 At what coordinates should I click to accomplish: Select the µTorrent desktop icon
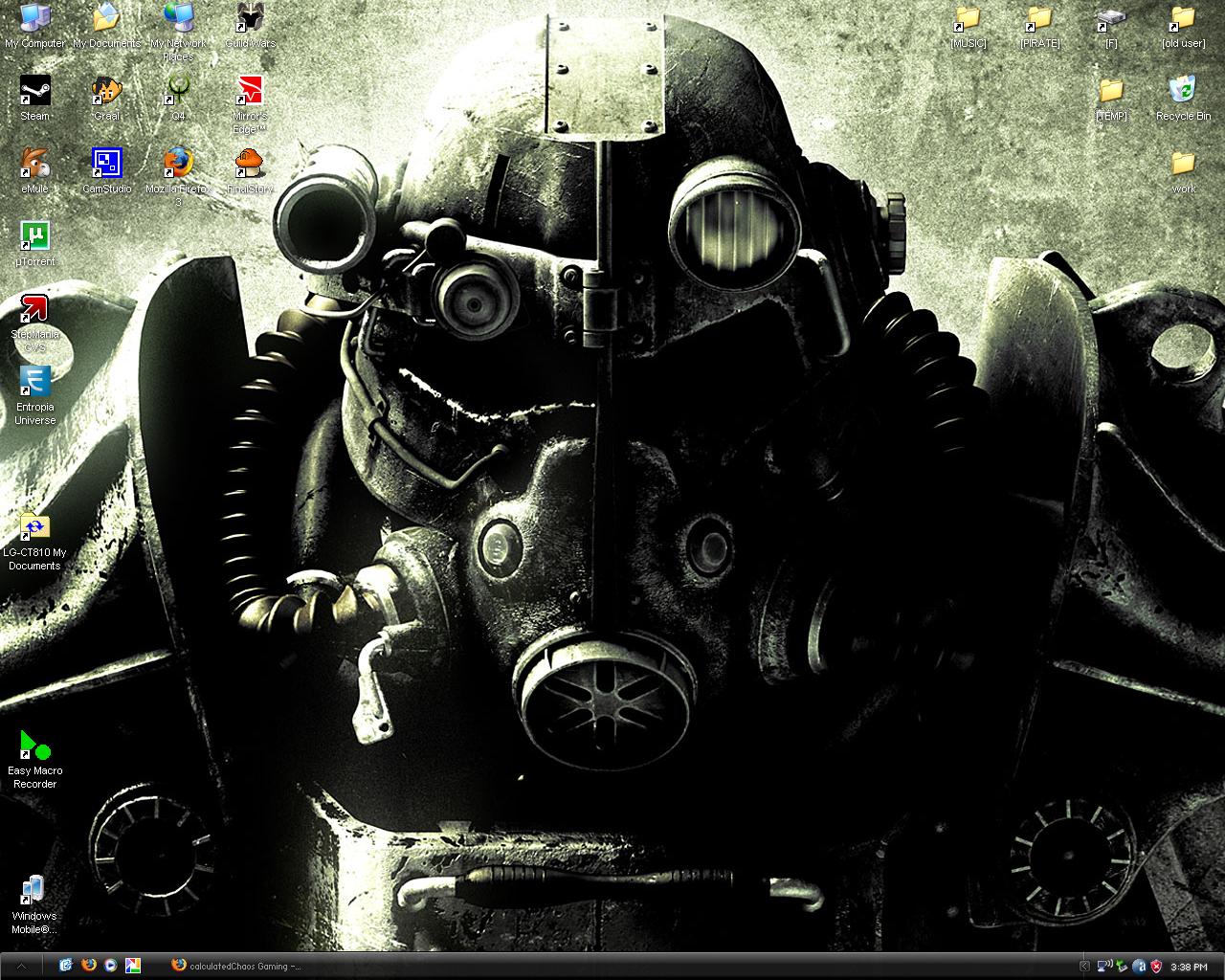pyautogui.click(x=35, y=244)
